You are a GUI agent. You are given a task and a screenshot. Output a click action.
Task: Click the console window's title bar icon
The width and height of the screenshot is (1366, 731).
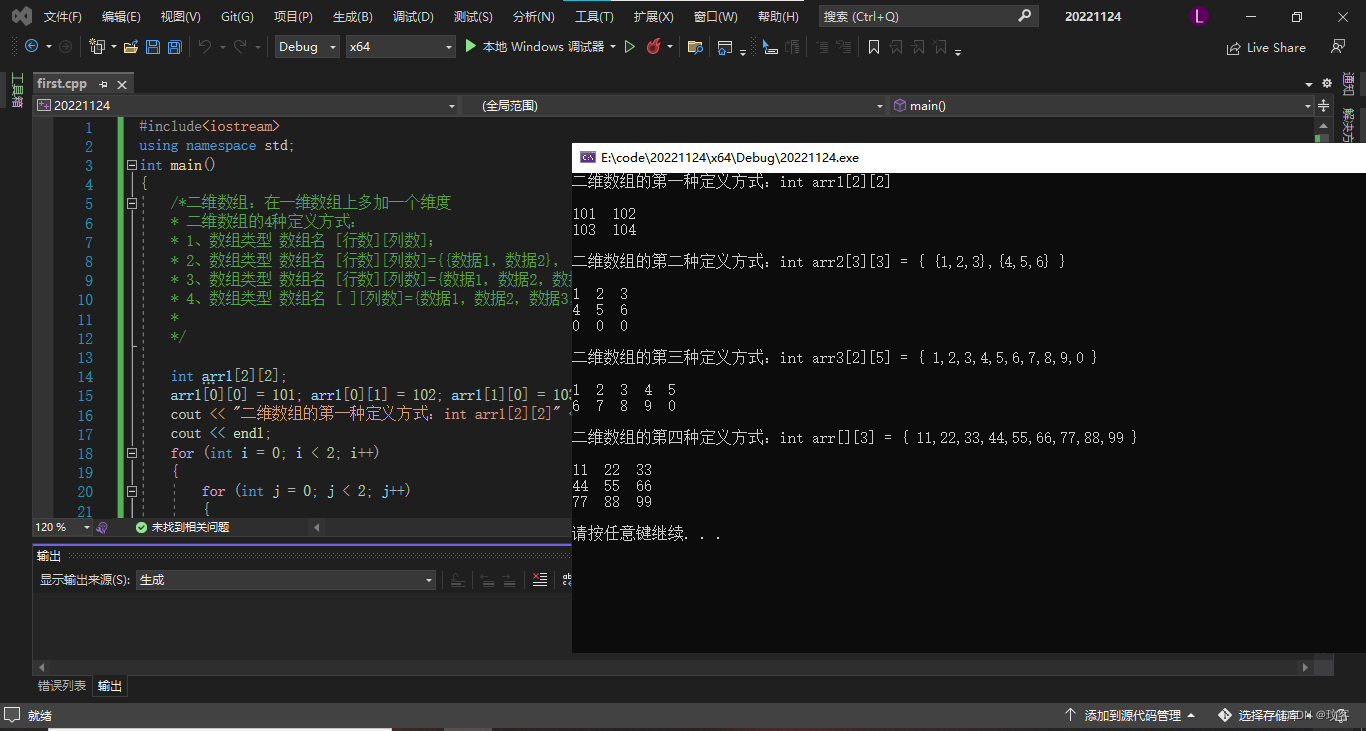pos(589,157)
